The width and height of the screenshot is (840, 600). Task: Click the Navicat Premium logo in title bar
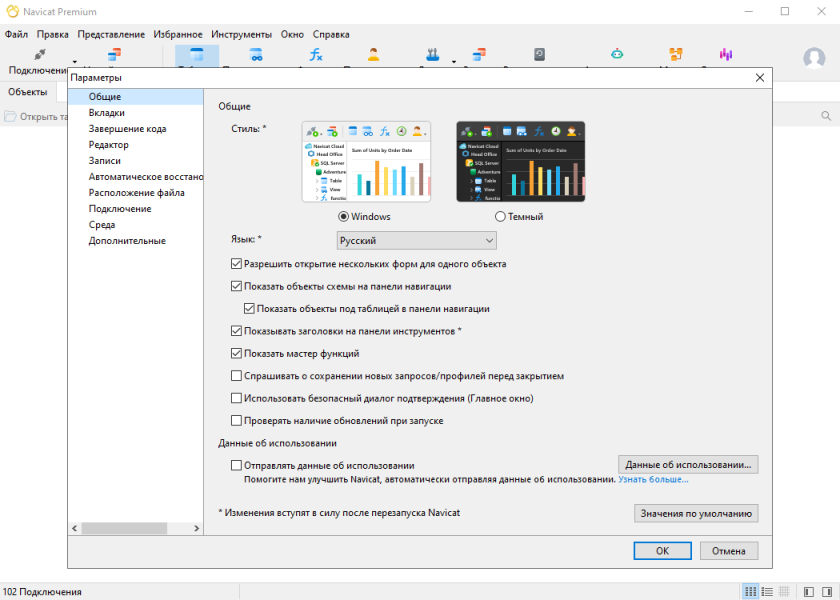click(12, 11)
